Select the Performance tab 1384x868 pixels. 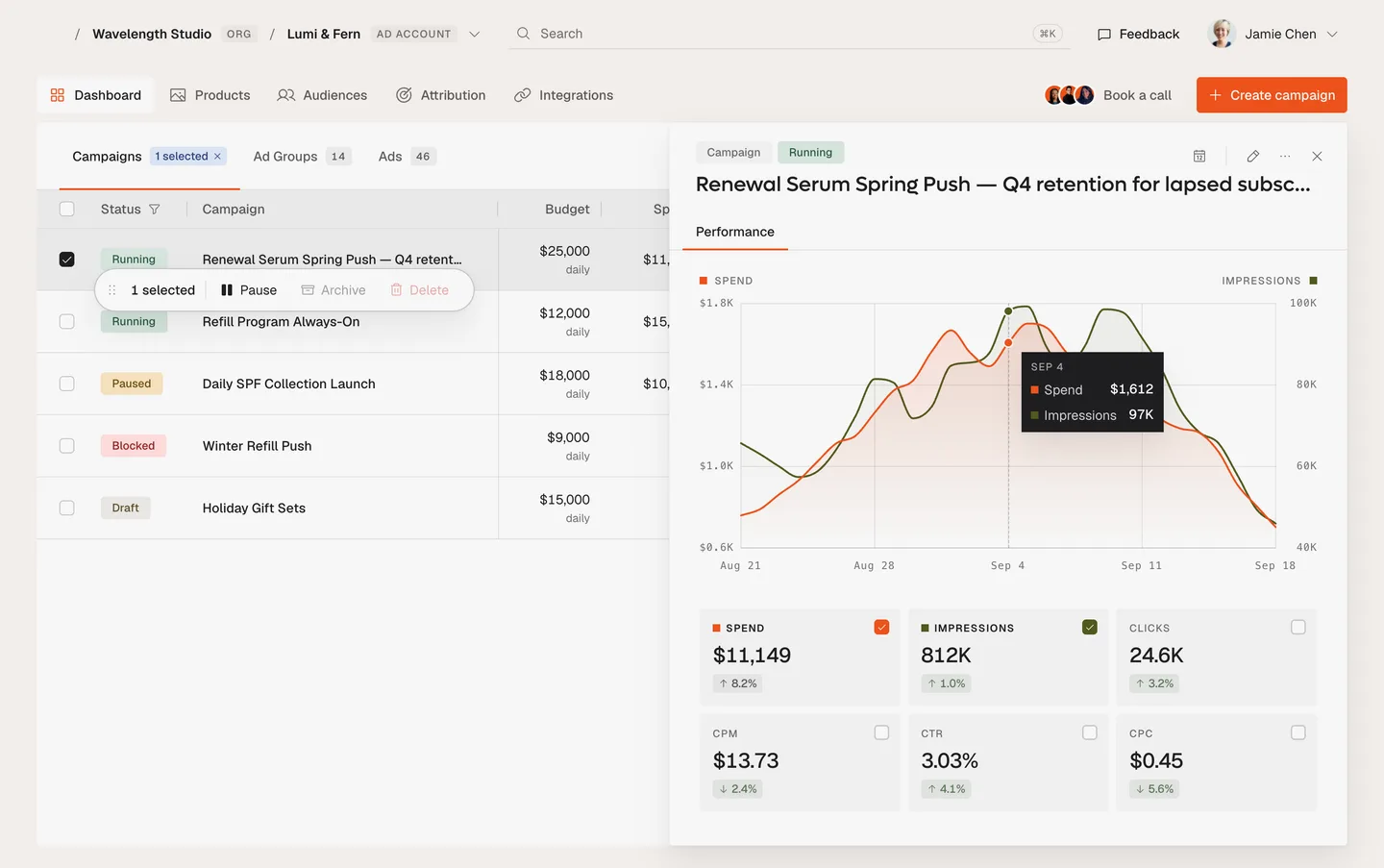pyautogui.click(x=735, y=232)
